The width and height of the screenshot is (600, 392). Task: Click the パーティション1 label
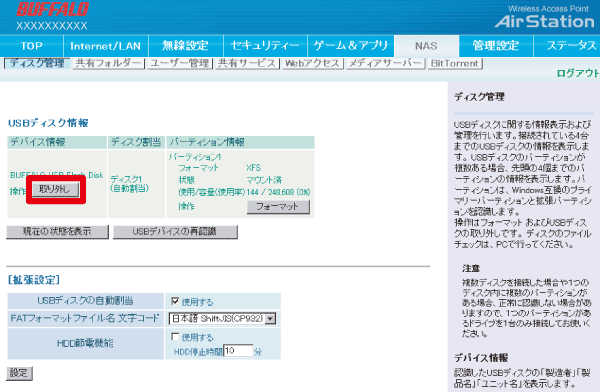[195, 157]
